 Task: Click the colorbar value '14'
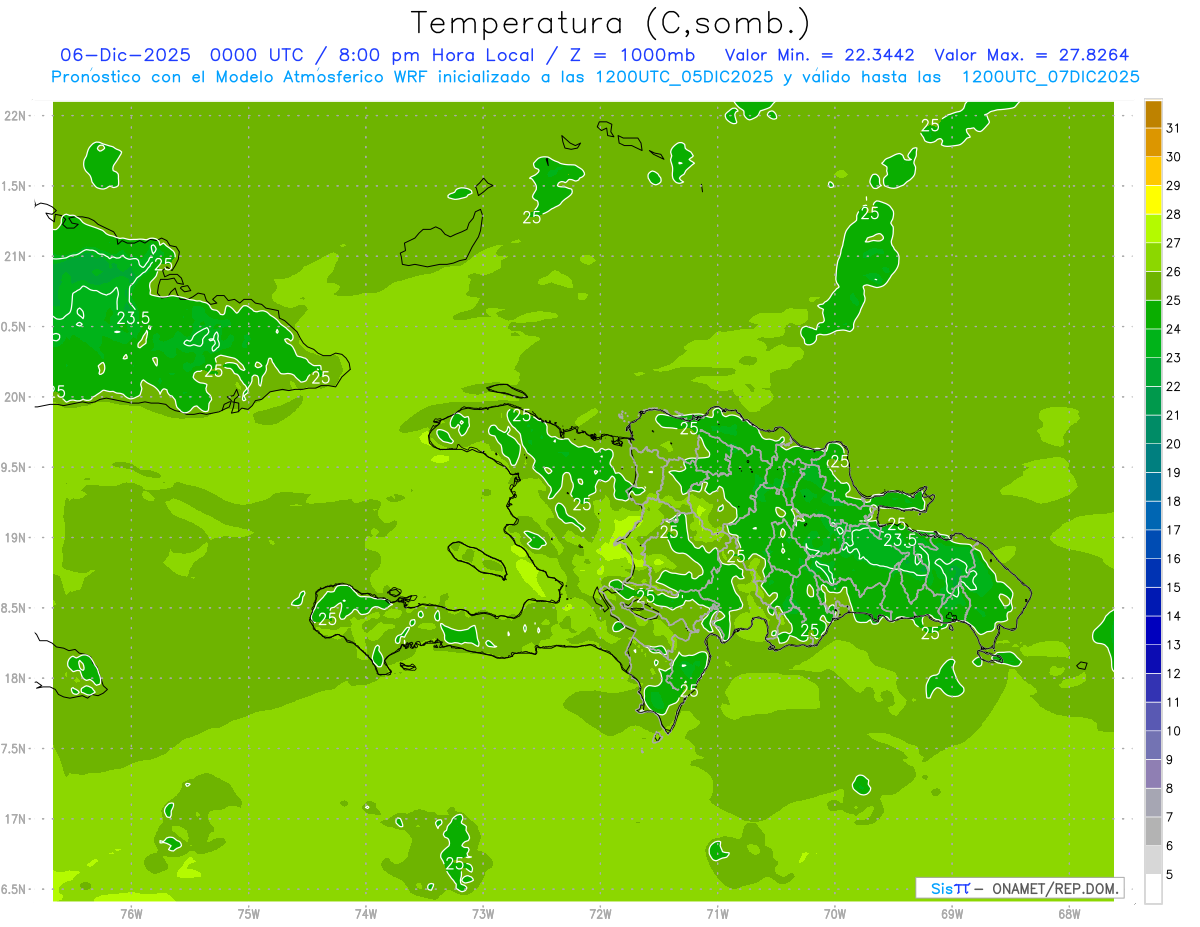pyautogui.click(x=1173, y=616)
